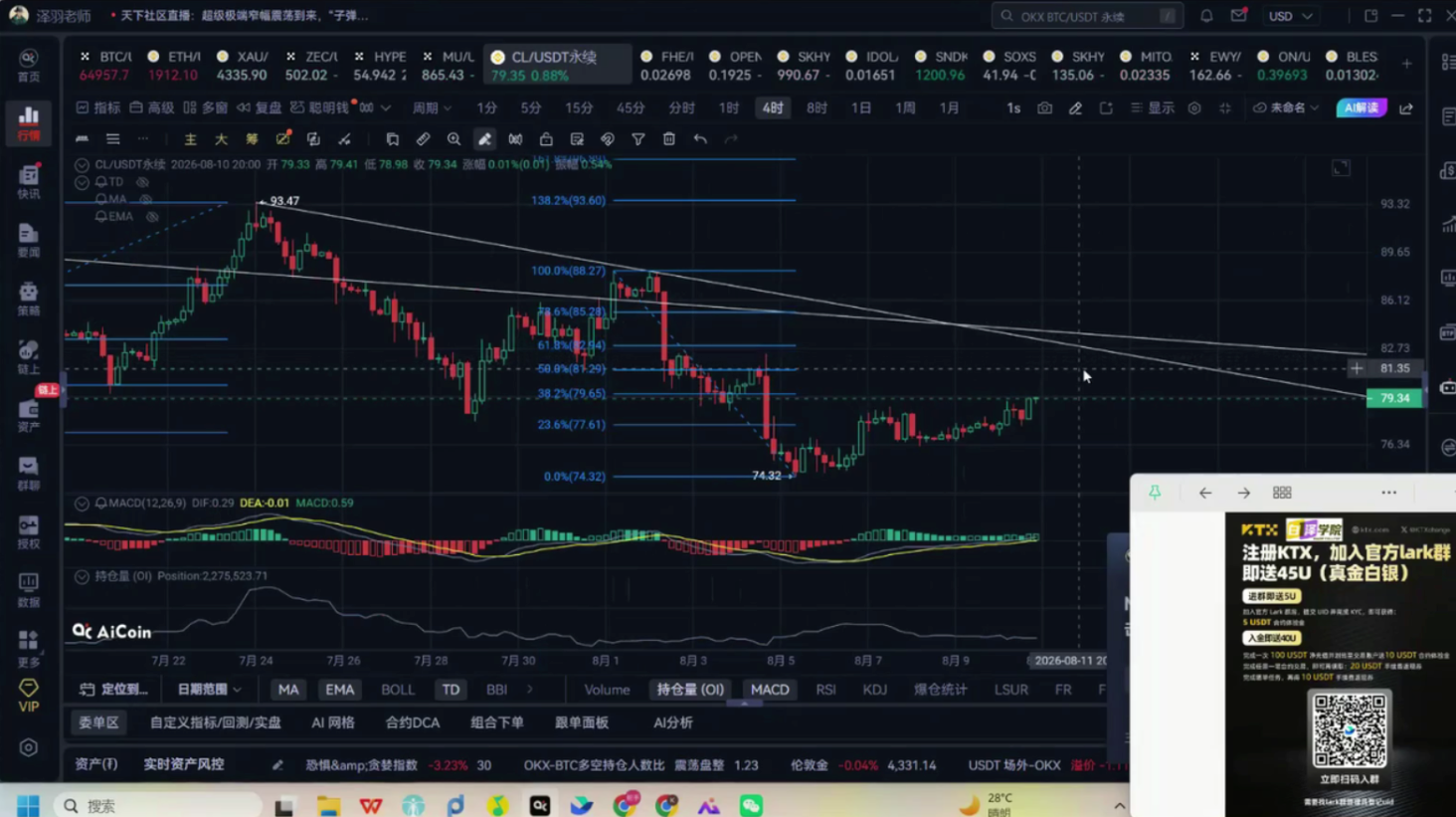Toggle visibility eye for TD indicator
1456x817 pixels.
pos(142,182)
